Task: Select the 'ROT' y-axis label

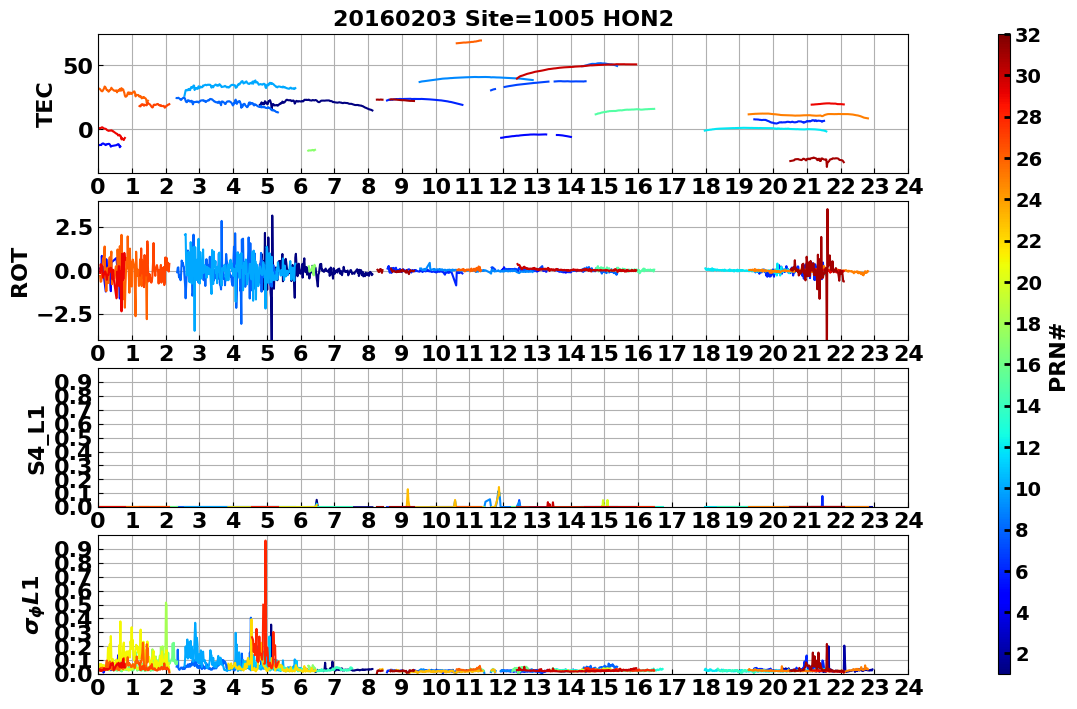Action: point(20,273)
